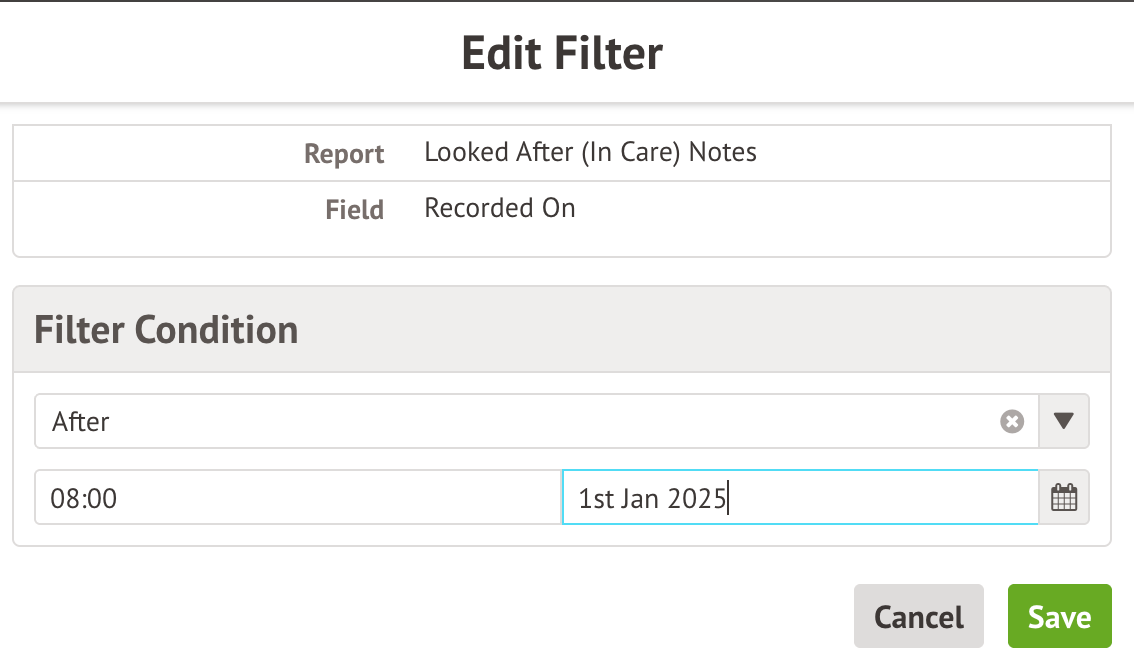Click the 'Jan' month in date field
The height and width of the screenshot is (672, 1134).
point(641,498)
